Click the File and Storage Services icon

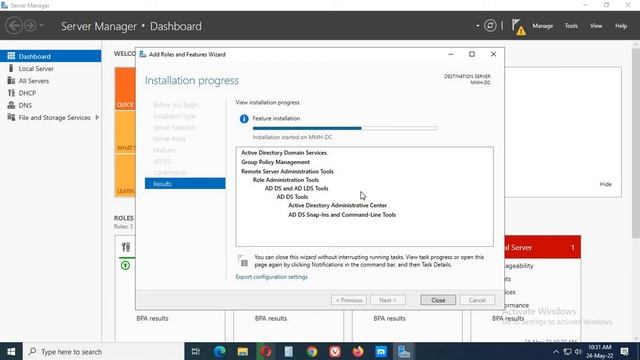pyautogui.click(x=11, y=117)
